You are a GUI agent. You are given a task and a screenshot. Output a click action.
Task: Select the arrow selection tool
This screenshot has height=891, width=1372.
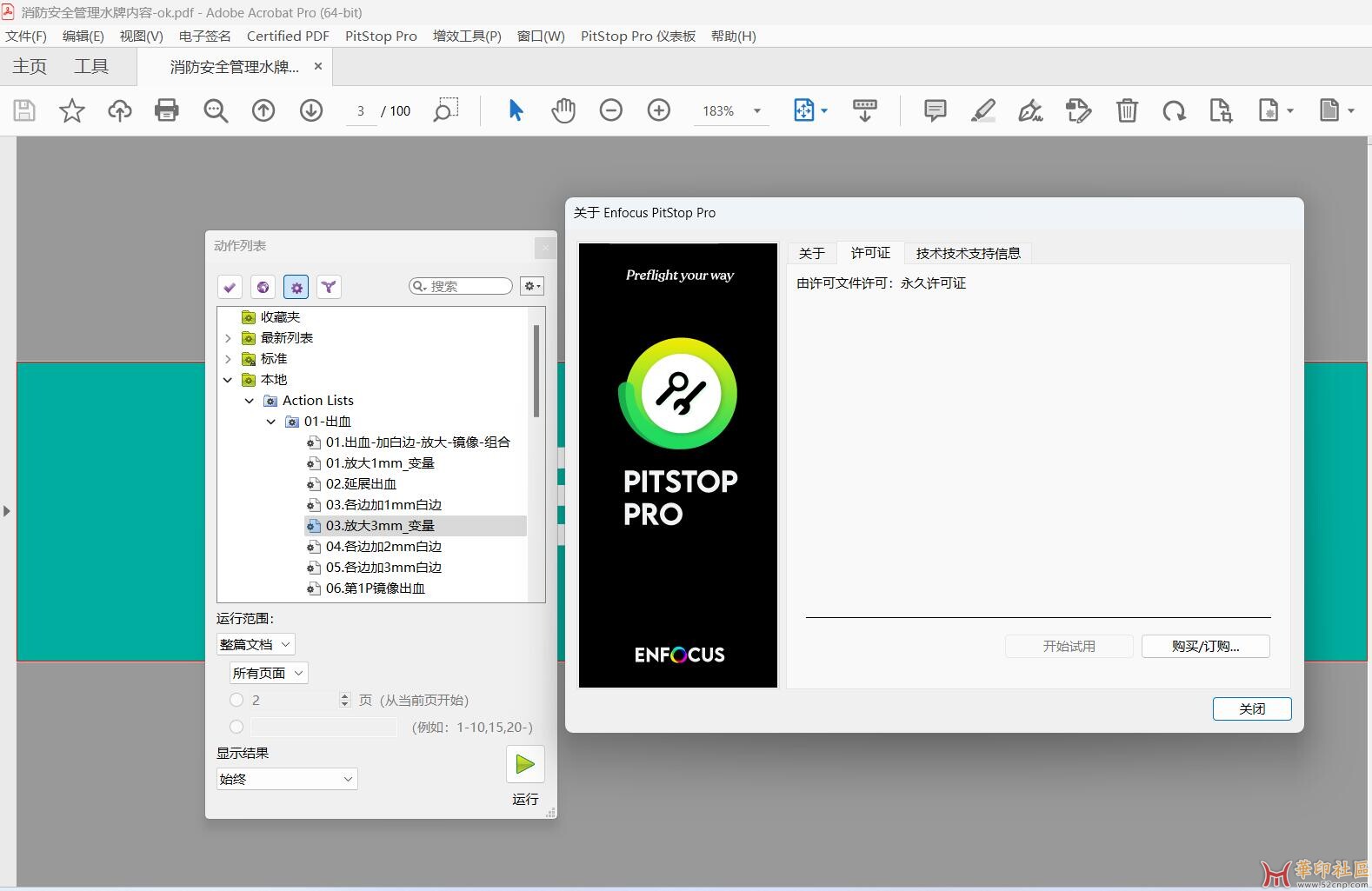[516, 110]
